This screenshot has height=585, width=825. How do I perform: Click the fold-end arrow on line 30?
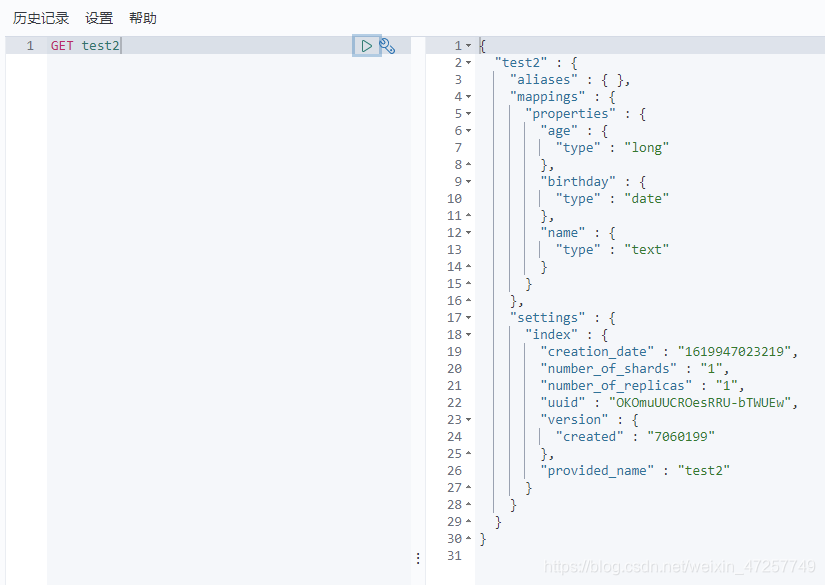click(x=468, y=539)
